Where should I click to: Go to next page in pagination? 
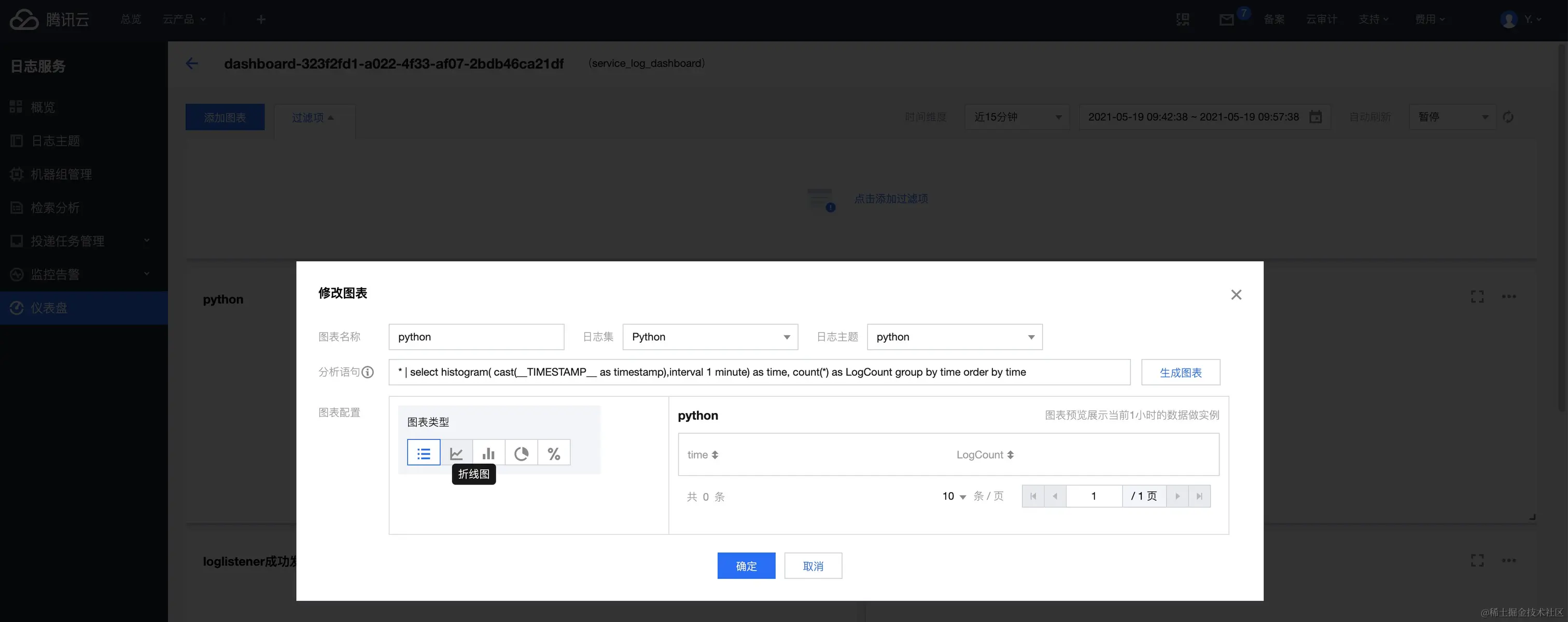pyautogui.click(x=1177, y=496)
